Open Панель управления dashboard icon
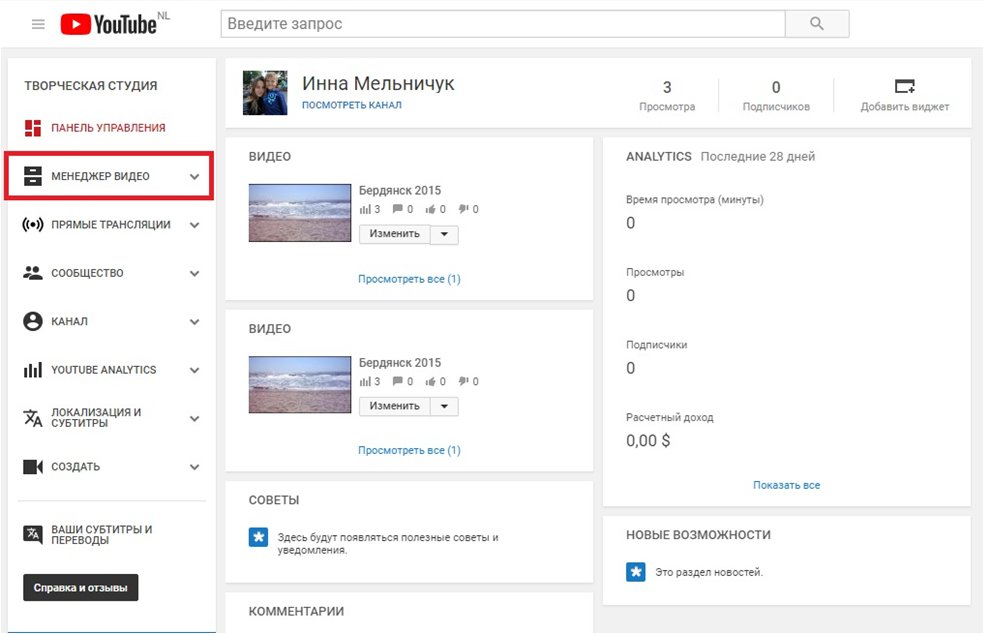983x636 pixels. click(x=33, y=128)
